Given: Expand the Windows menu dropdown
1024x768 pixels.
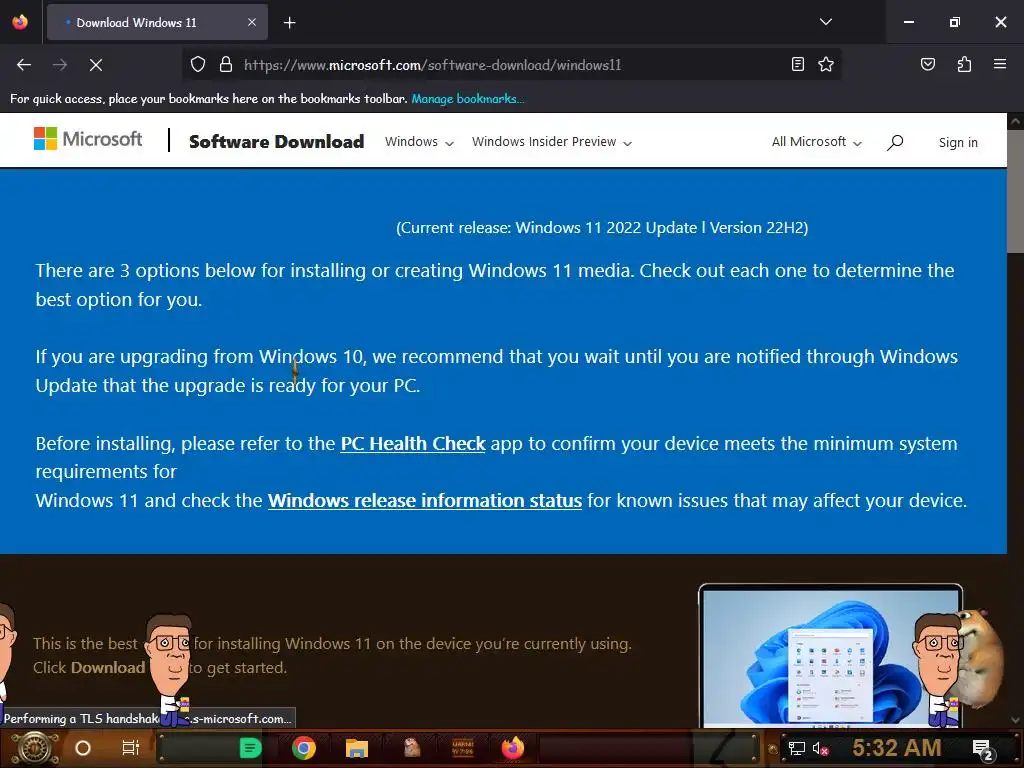Looking at the screenshot, I should coord(419,142).
